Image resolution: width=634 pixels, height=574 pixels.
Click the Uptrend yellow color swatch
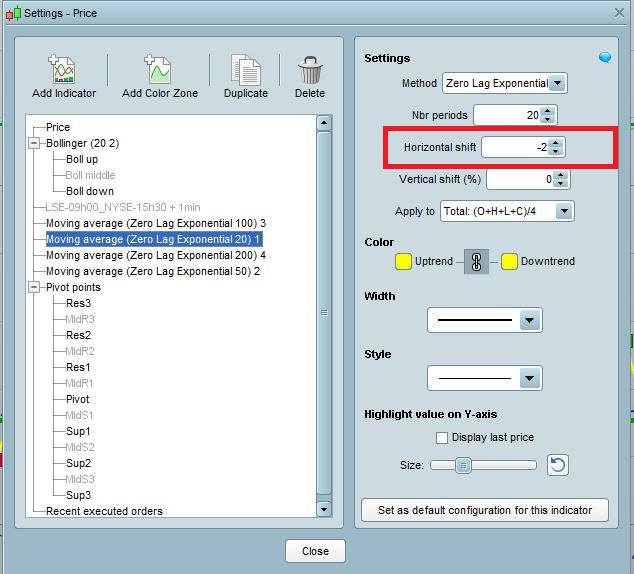click(403, 262)
